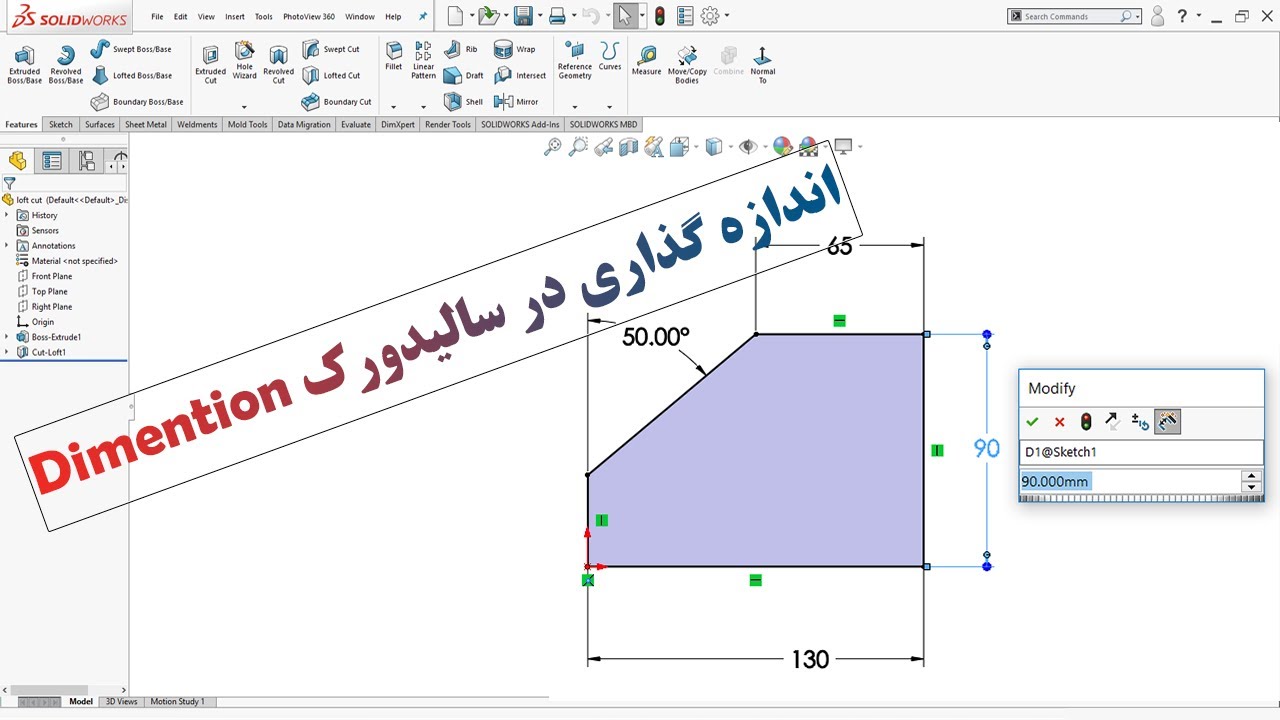Open the Options gear dropdown arrow
Viewport: 1280px width, 720px height.
coord(727,16)
